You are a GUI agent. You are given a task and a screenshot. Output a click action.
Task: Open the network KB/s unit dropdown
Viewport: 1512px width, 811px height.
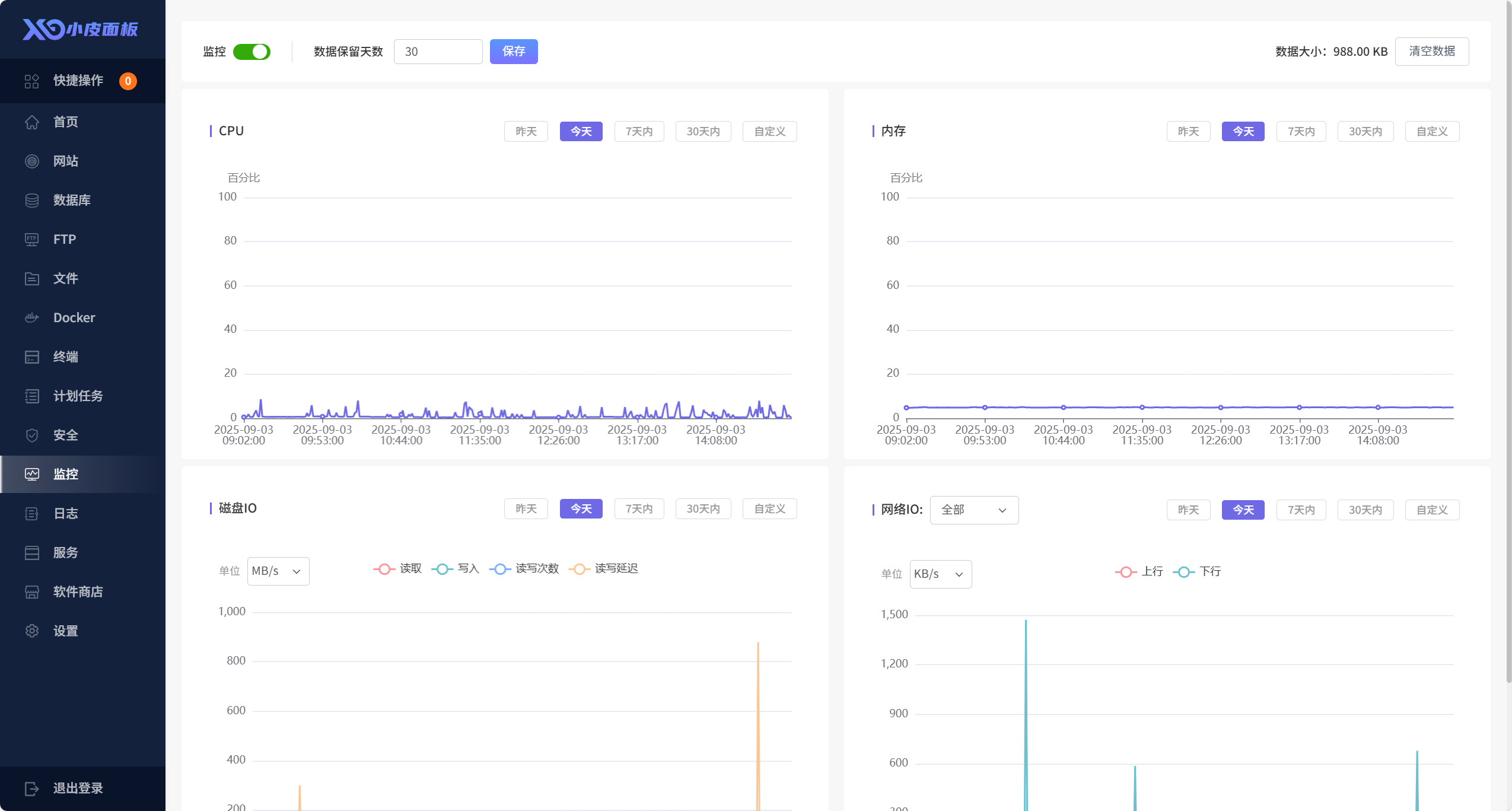[x=940, y=574]
